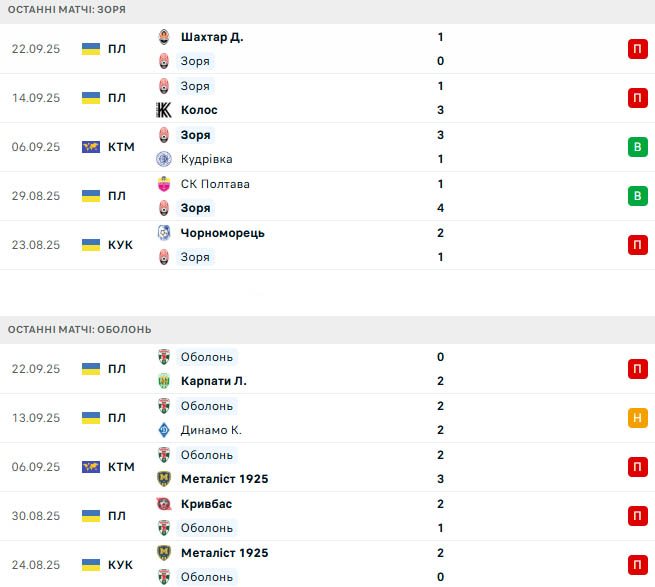Click the Kudrivka team badge
The height and width of the screenshot is (587, 655).
click(165, 159)
